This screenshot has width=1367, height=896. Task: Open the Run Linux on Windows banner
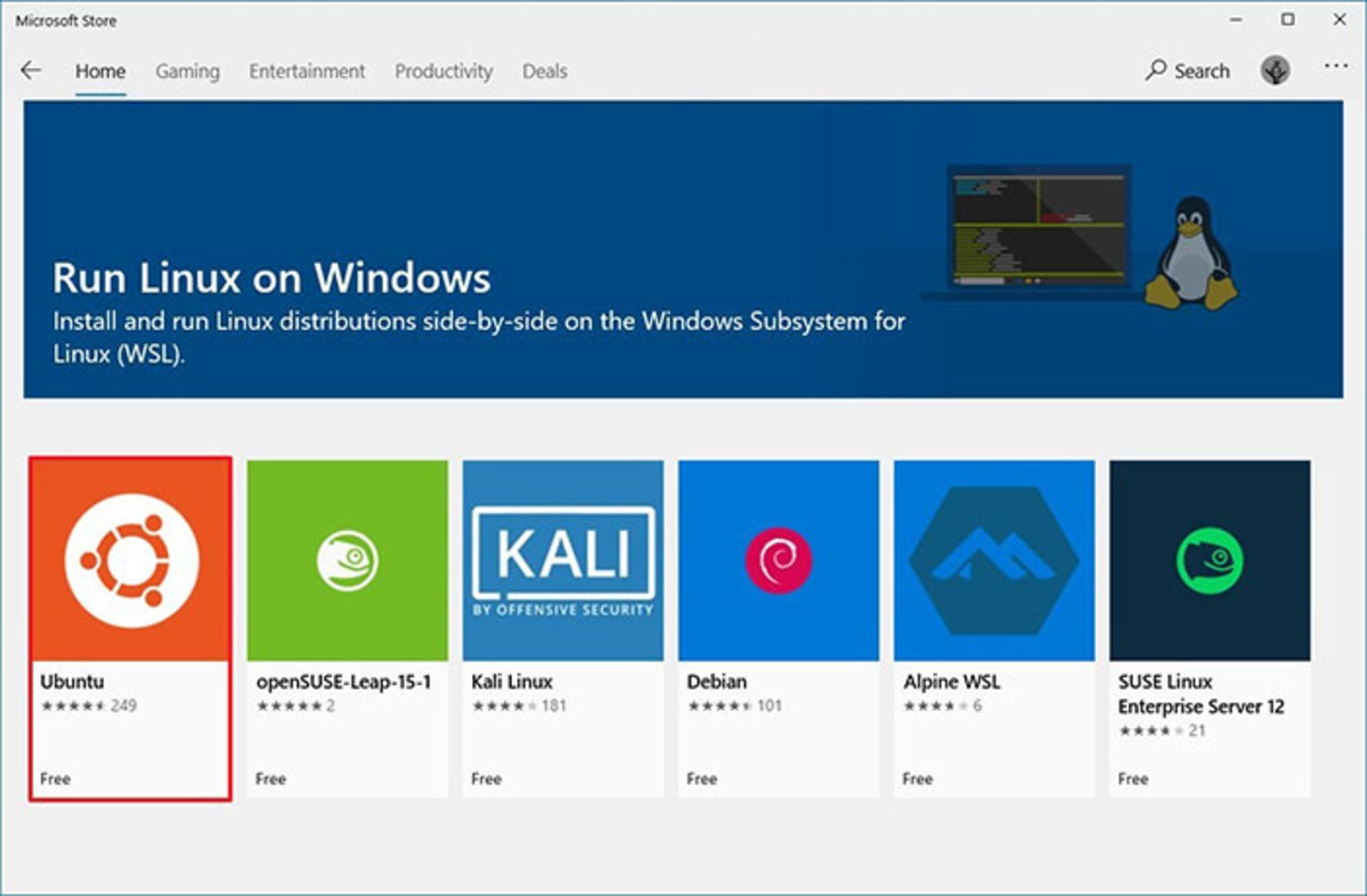(683, 249)
